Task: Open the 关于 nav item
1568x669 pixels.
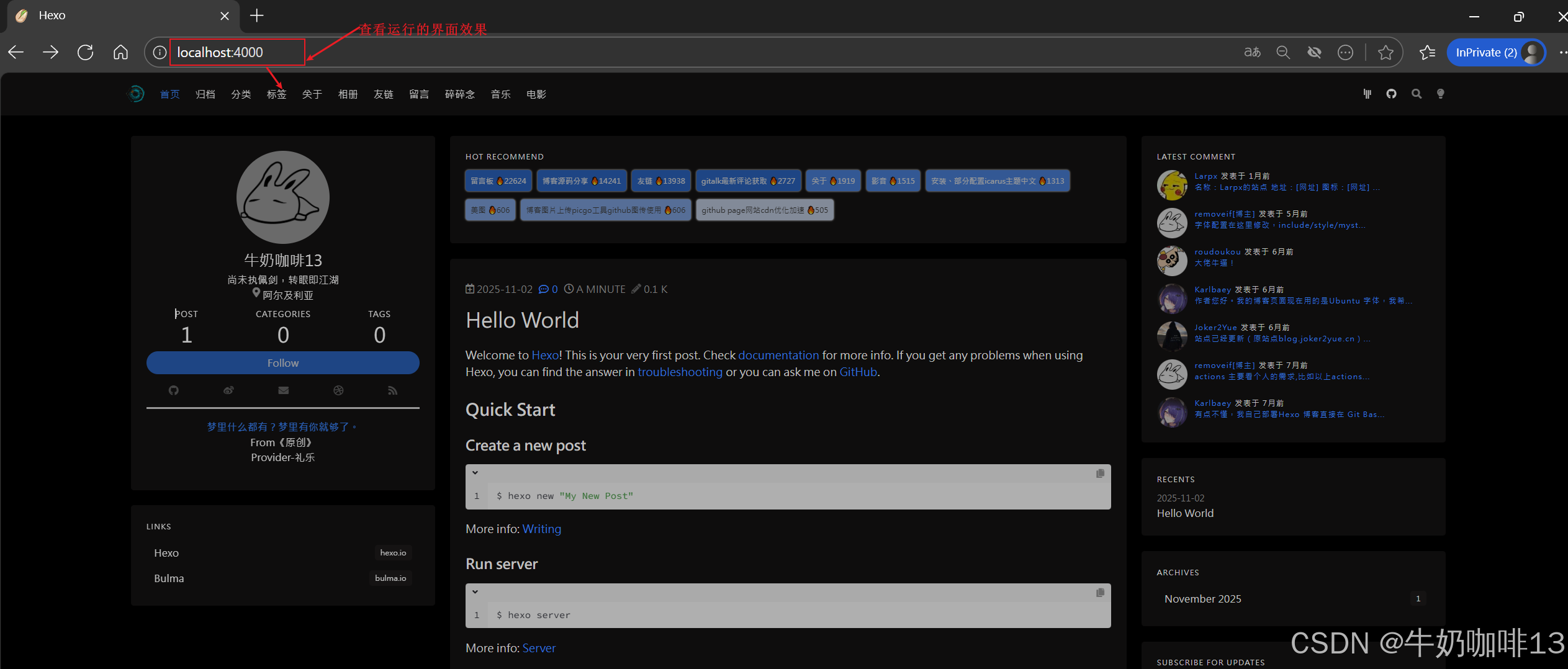Action: [x=312, y=94]
